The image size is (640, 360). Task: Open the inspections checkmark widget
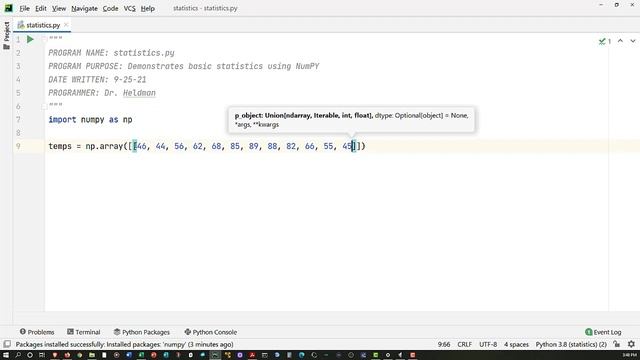(x=605, y=41)
